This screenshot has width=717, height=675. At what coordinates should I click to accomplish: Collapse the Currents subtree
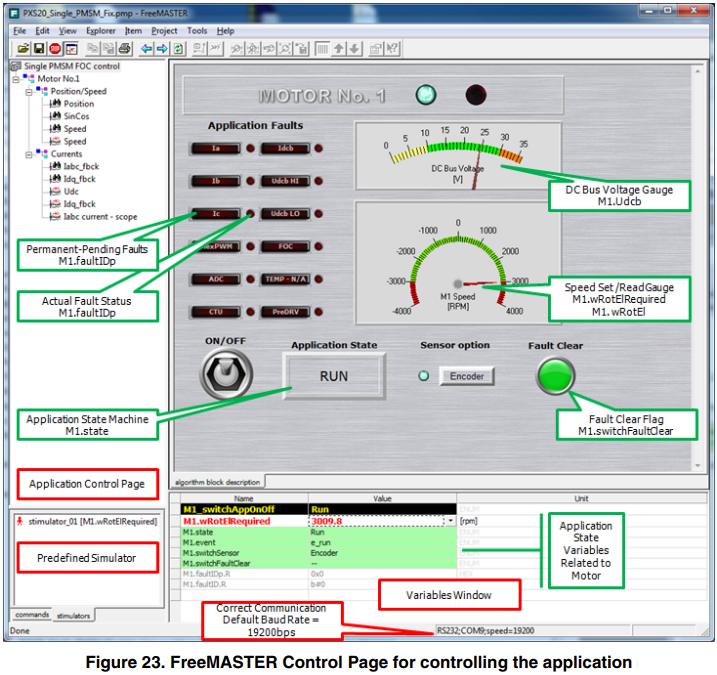pos(29,155)
